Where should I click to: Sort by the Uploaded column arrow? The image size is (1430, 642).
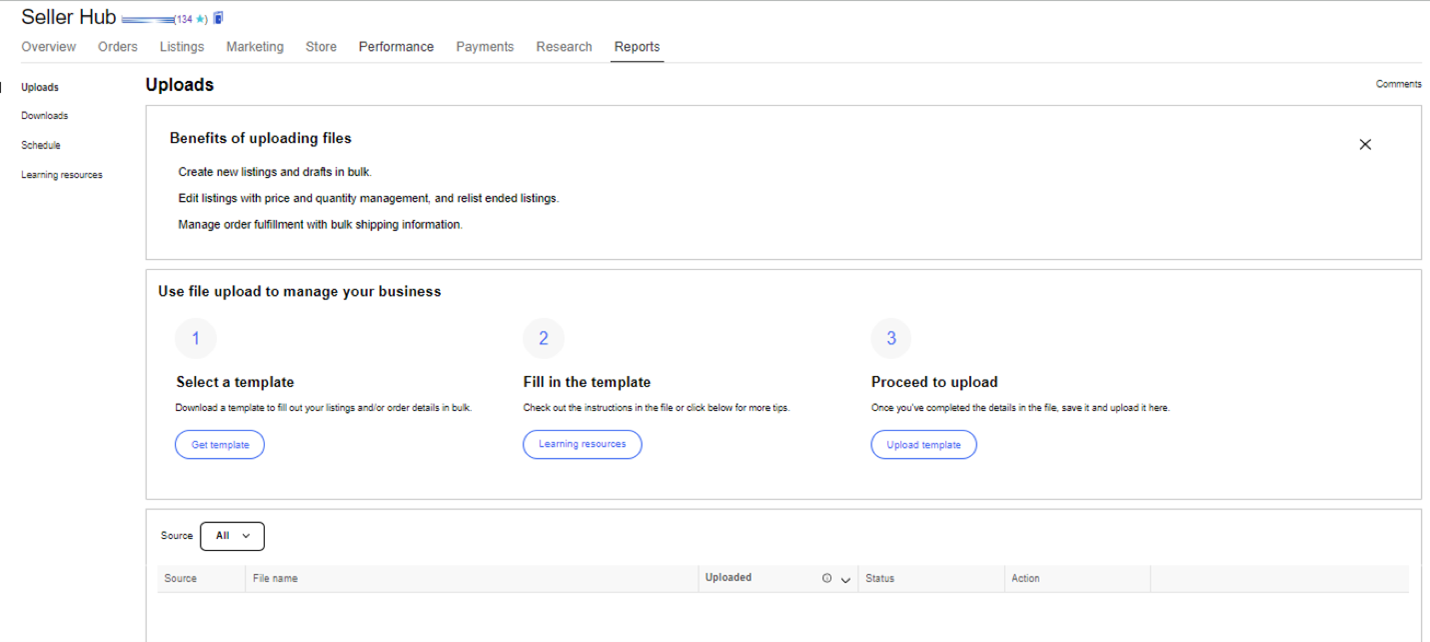point(845,579)
